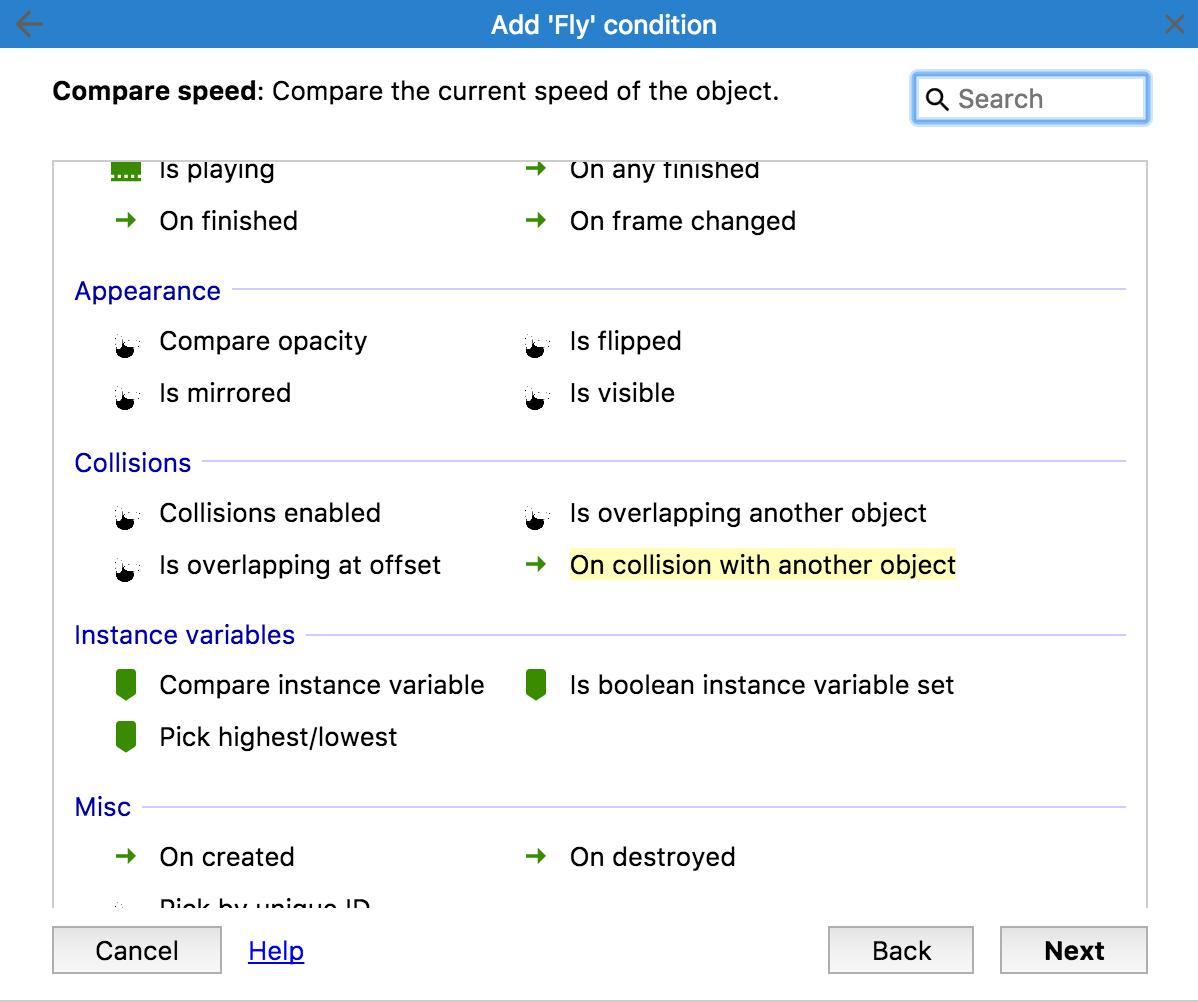Viewport: 1198px width, 1002px height.
Task: Click green tag icon beside Compare instance variable
Action: coord(125,685)
